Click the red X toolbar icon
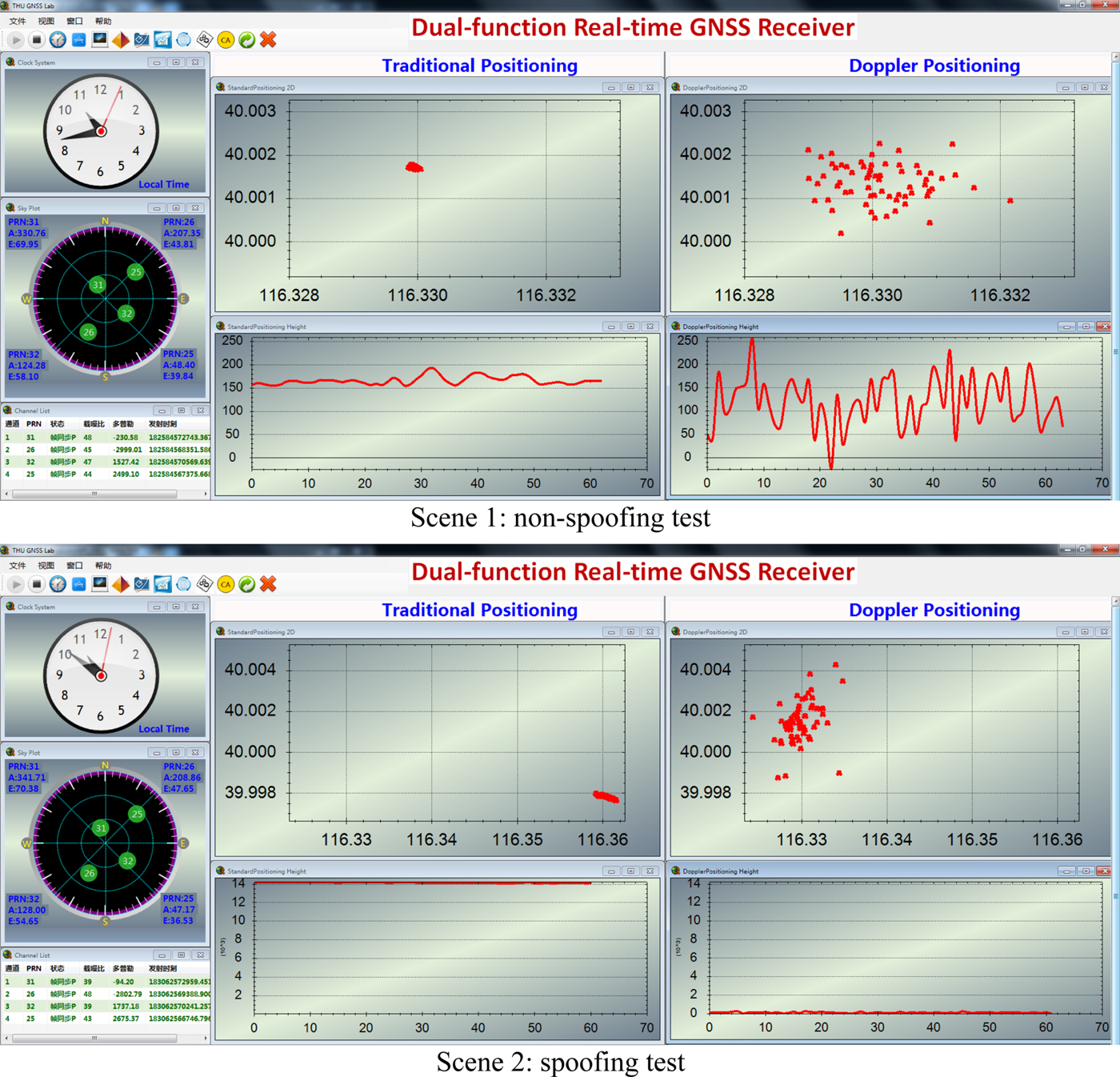Viewport: 1120px width, 1077px height. 268,39
